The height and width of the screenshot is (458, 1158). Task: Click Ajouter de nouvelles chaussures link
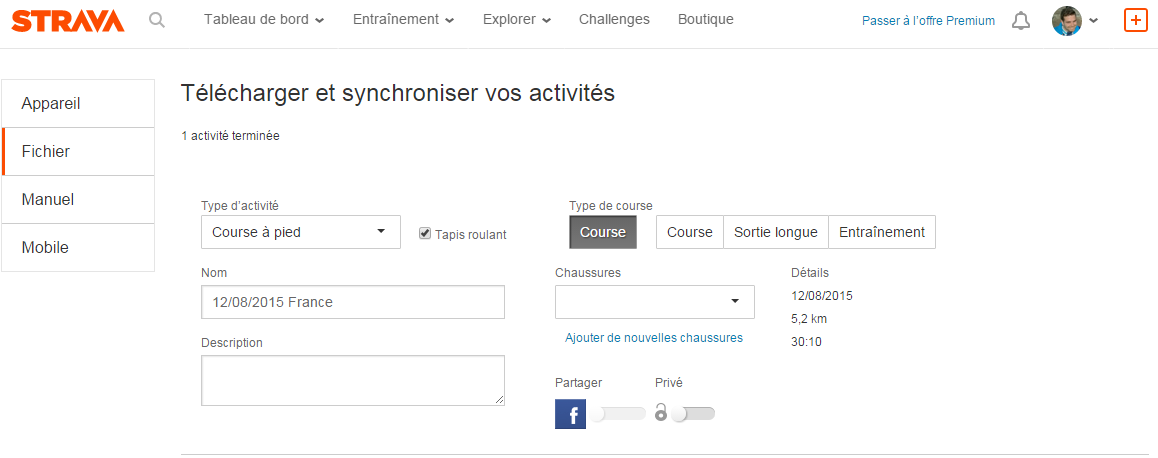click(654, 338)
